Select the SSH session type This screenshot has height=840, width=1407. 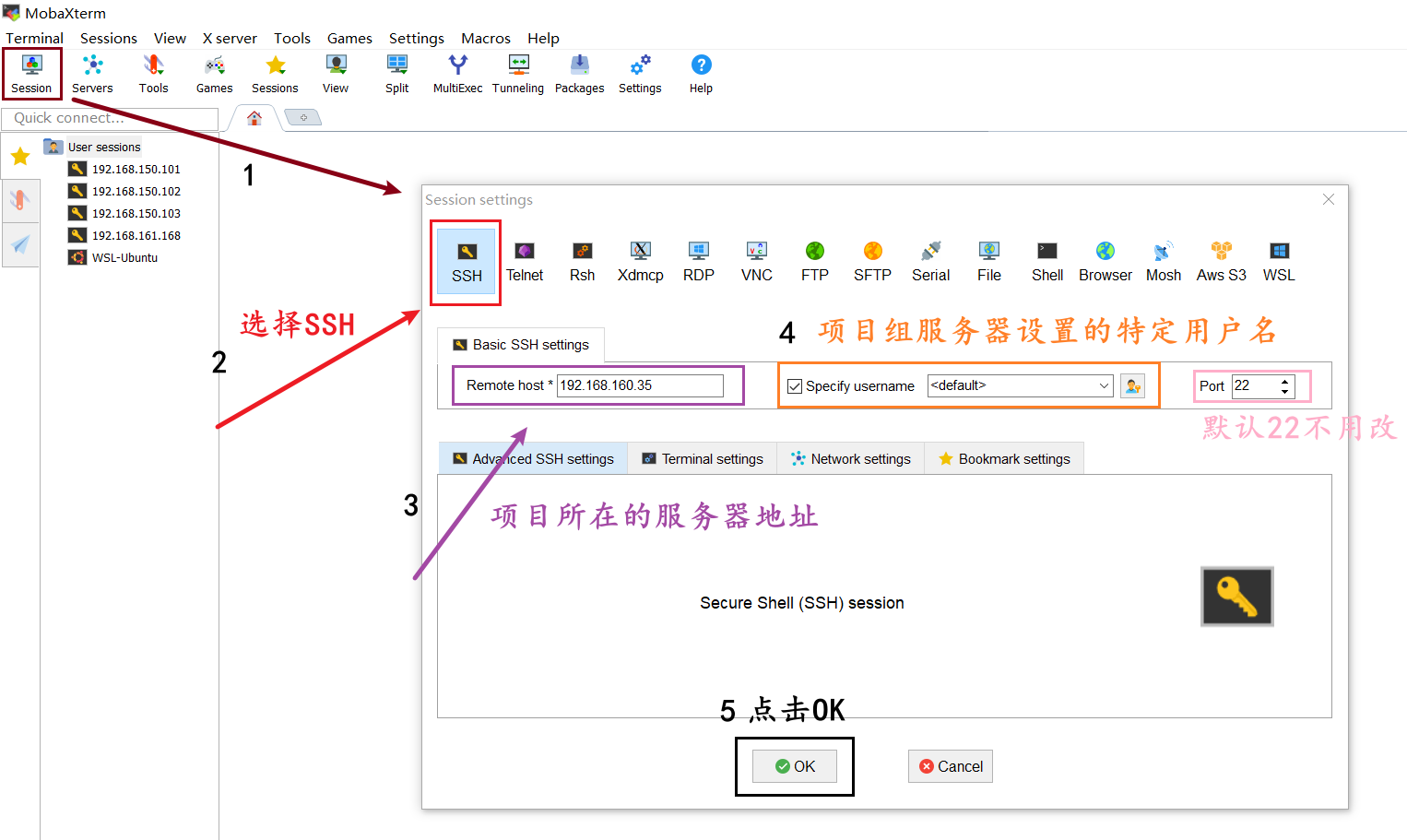[x=467, y=262]
